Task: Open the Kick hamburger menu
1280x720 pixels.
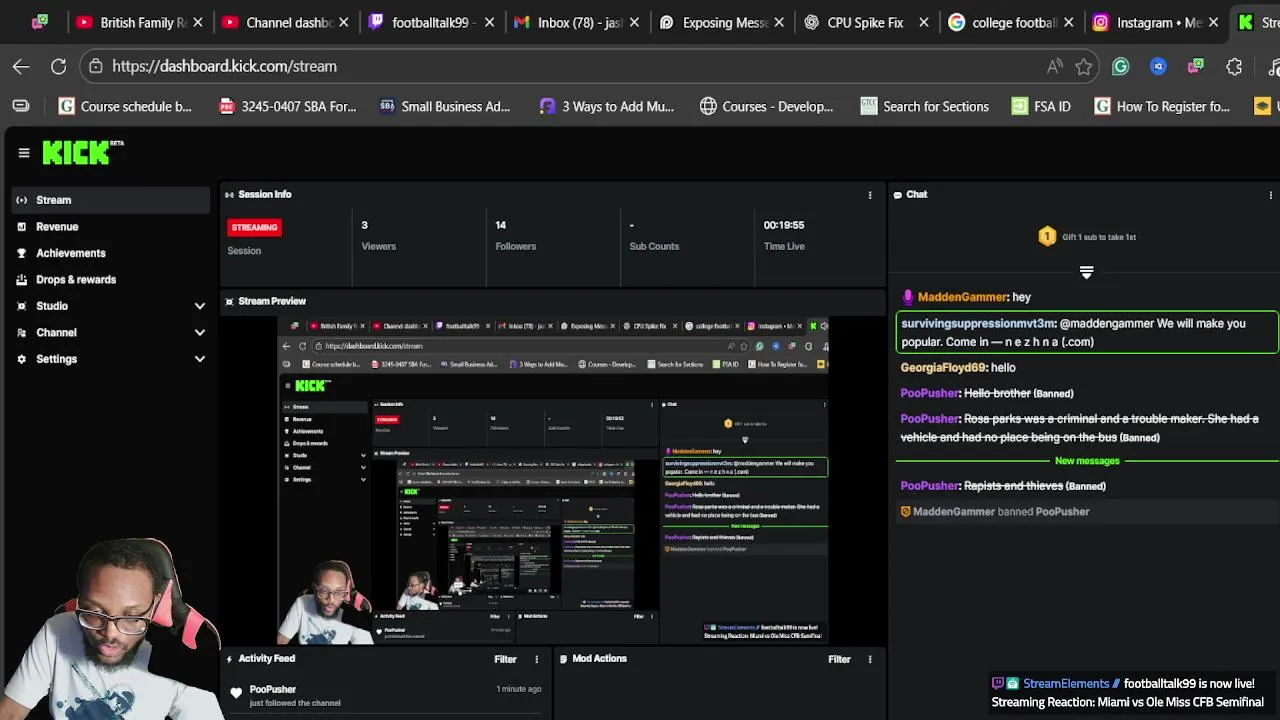Action: point(24,153)
